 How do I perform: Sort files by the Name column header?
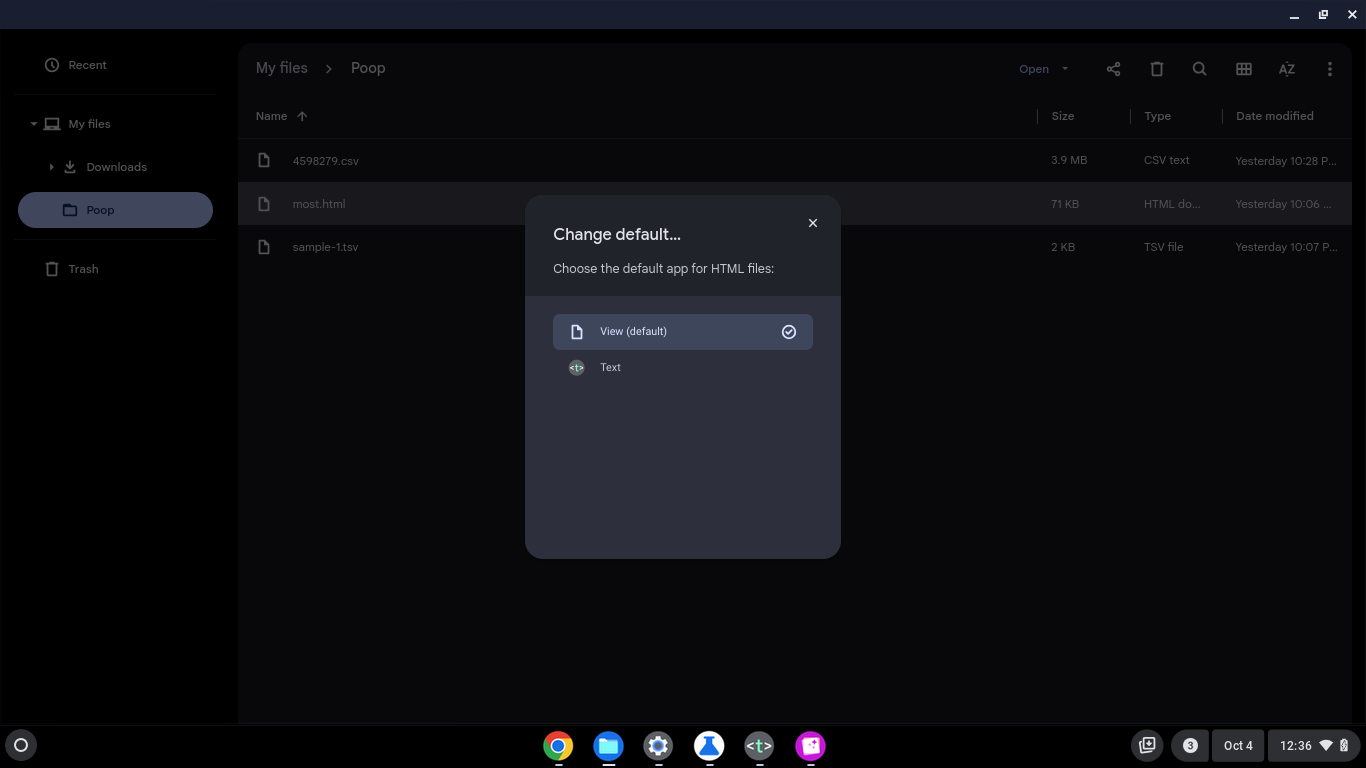point(271,116)
